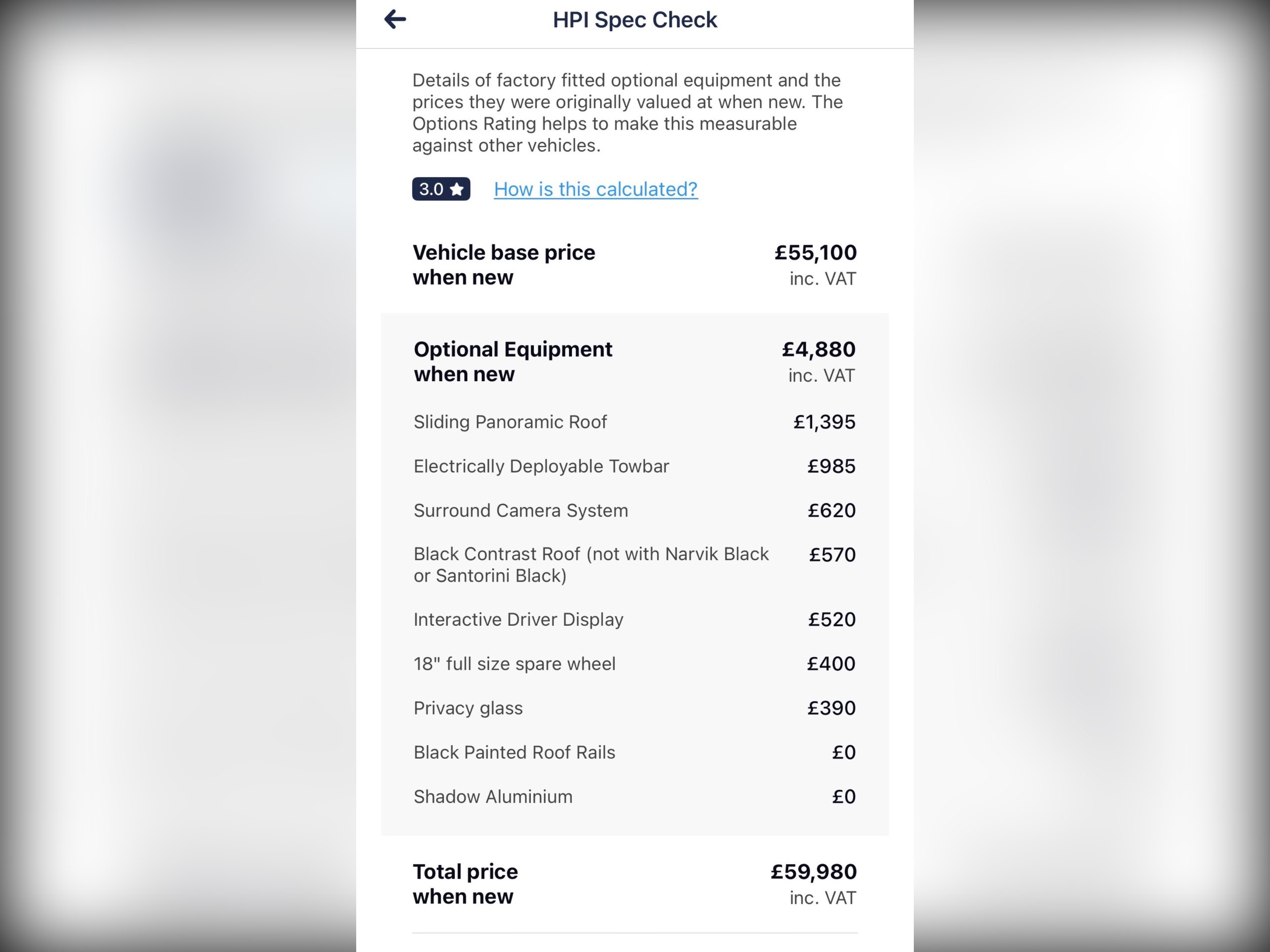1270x952 pixels.
Task: Click the 3.0 star rating badge
Action: pos(441,189)
